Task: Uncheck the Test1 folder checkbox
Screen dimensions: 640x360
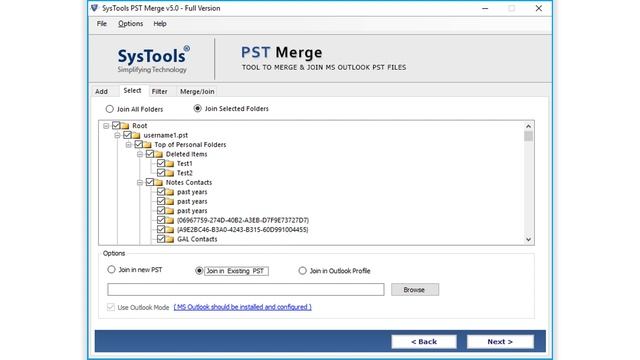Action: 161,163
